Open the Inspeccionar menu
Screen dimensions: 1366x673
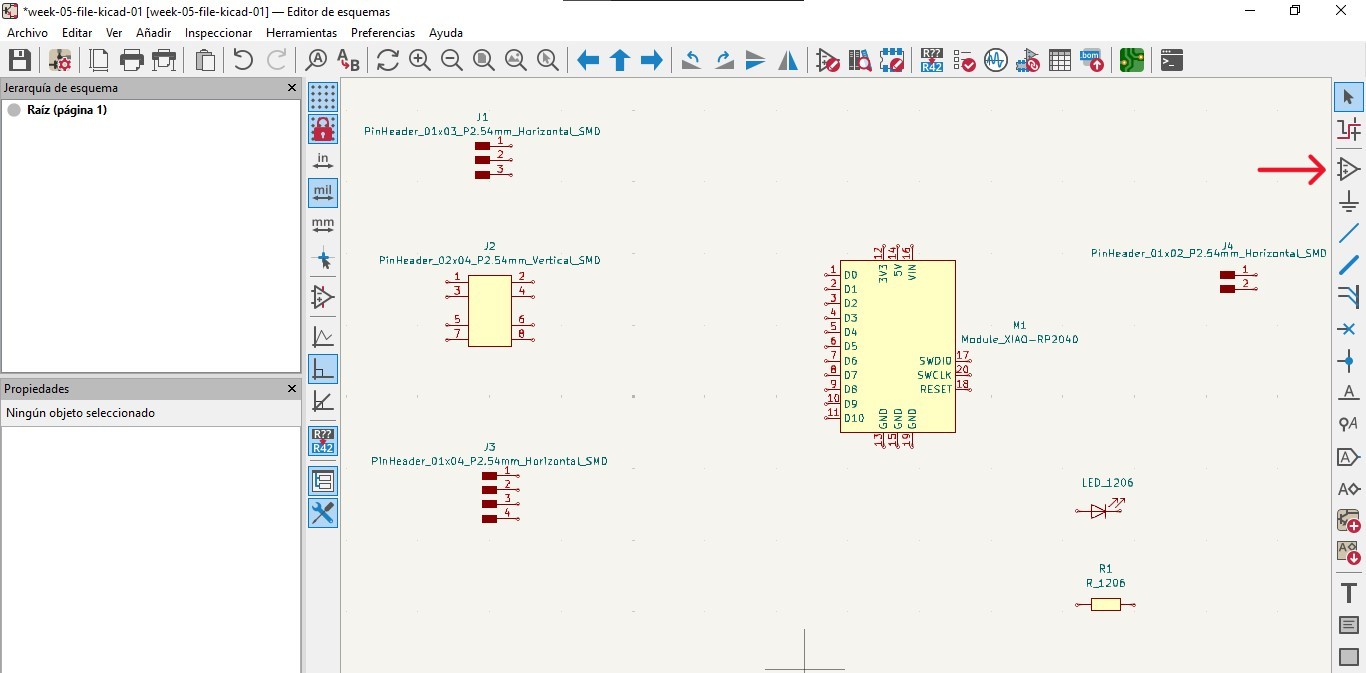(x=219, y=33)
